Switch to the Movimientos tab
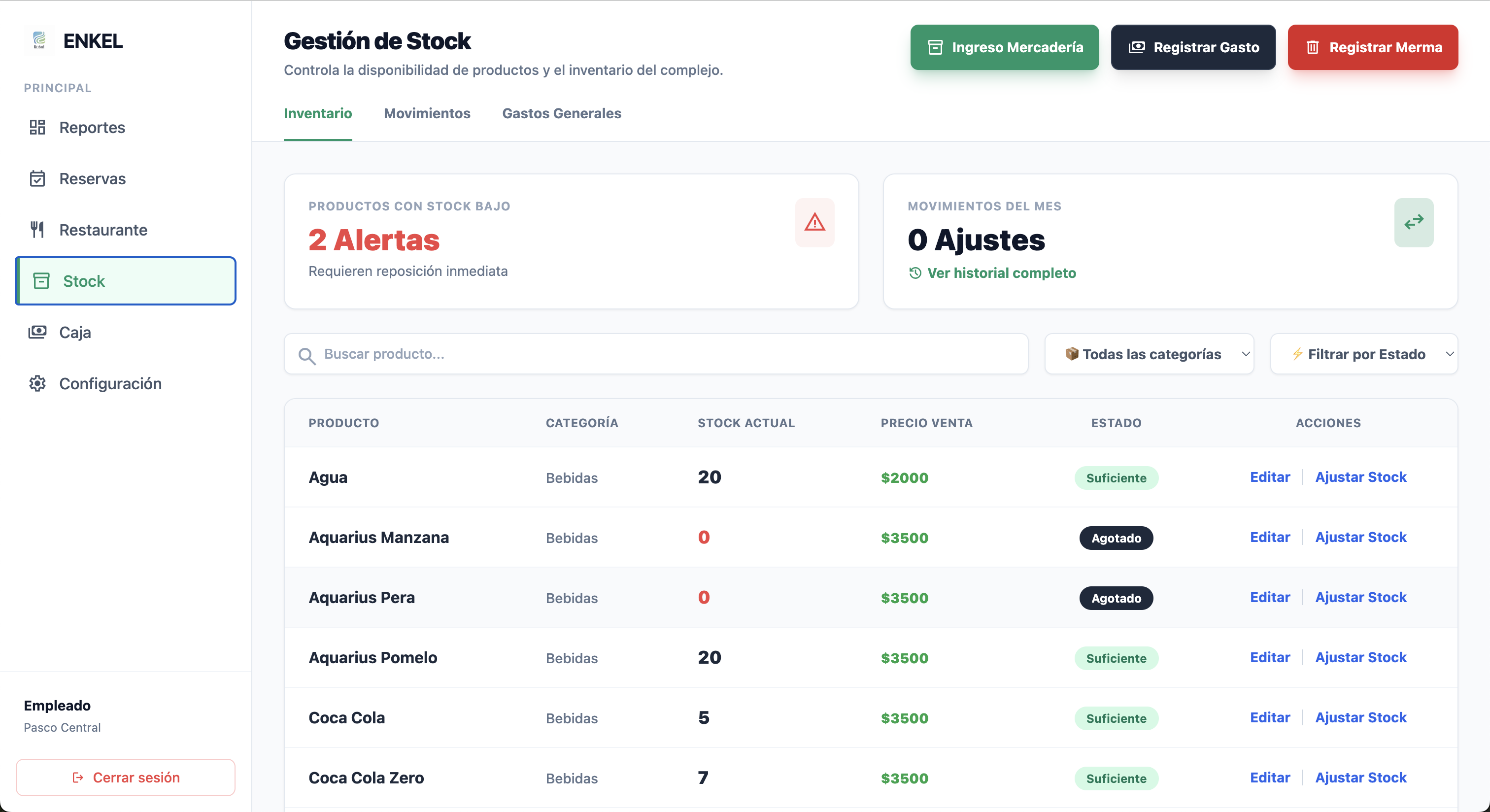Viewport: 1490px width, 812px height. click(x=427, y=114)
